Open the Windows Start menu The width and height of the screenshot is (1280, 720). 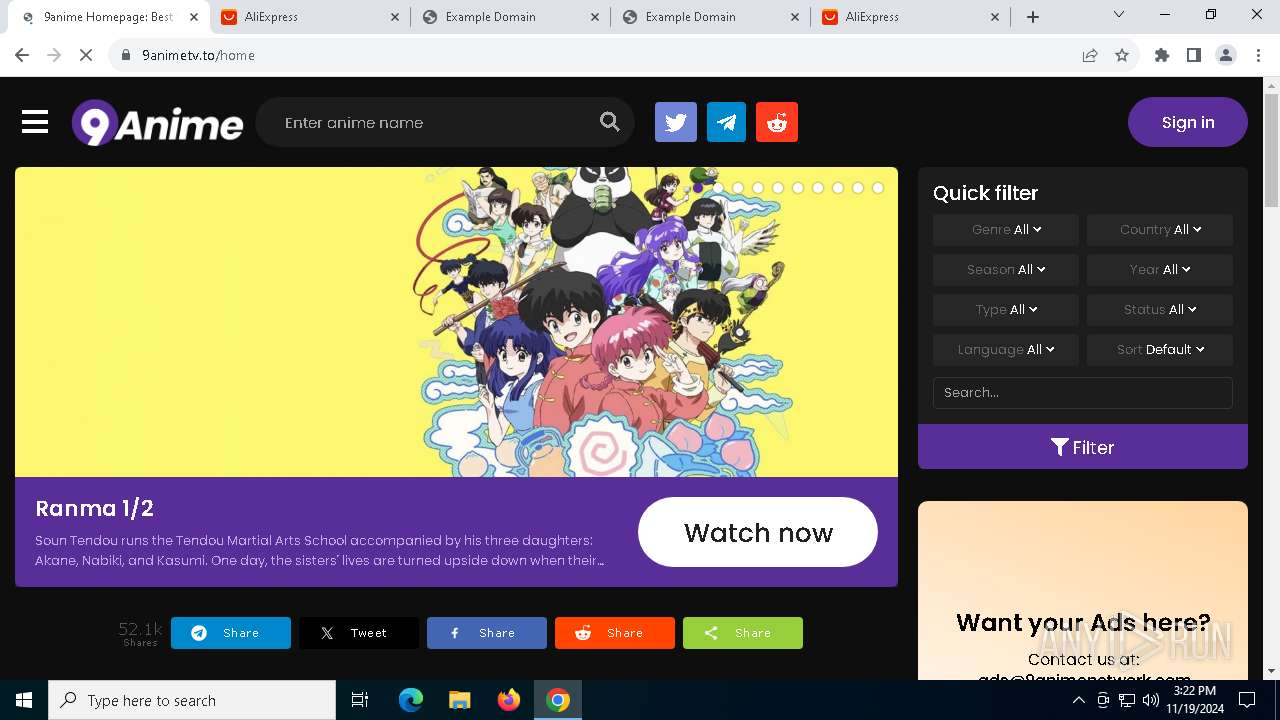coord(24,700)
